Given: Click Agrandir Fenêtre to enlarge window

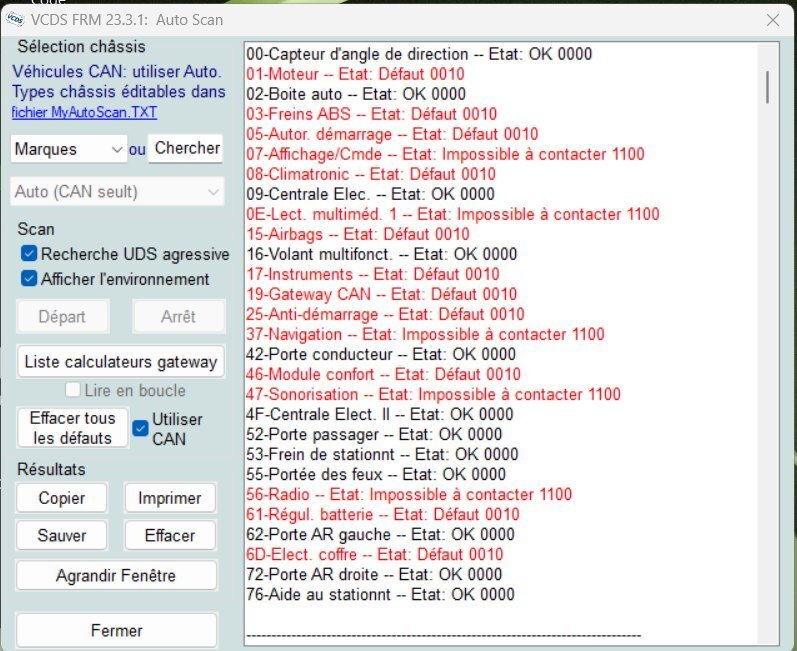Looking at the screenshot, I should 116,575.
